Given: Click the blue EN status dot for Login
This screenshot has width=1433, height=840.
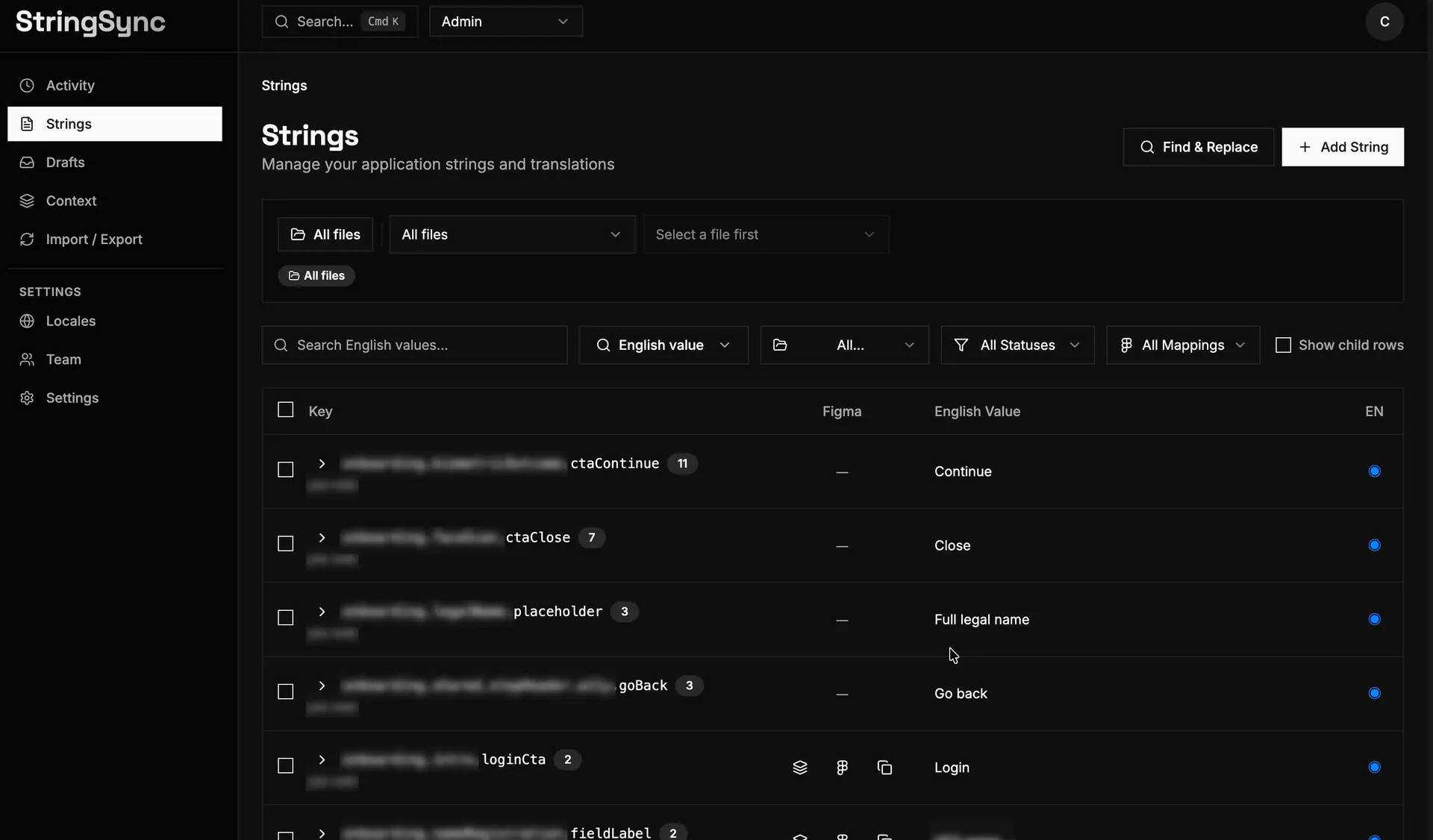Looking at the screenshot, I should 1374,767.
